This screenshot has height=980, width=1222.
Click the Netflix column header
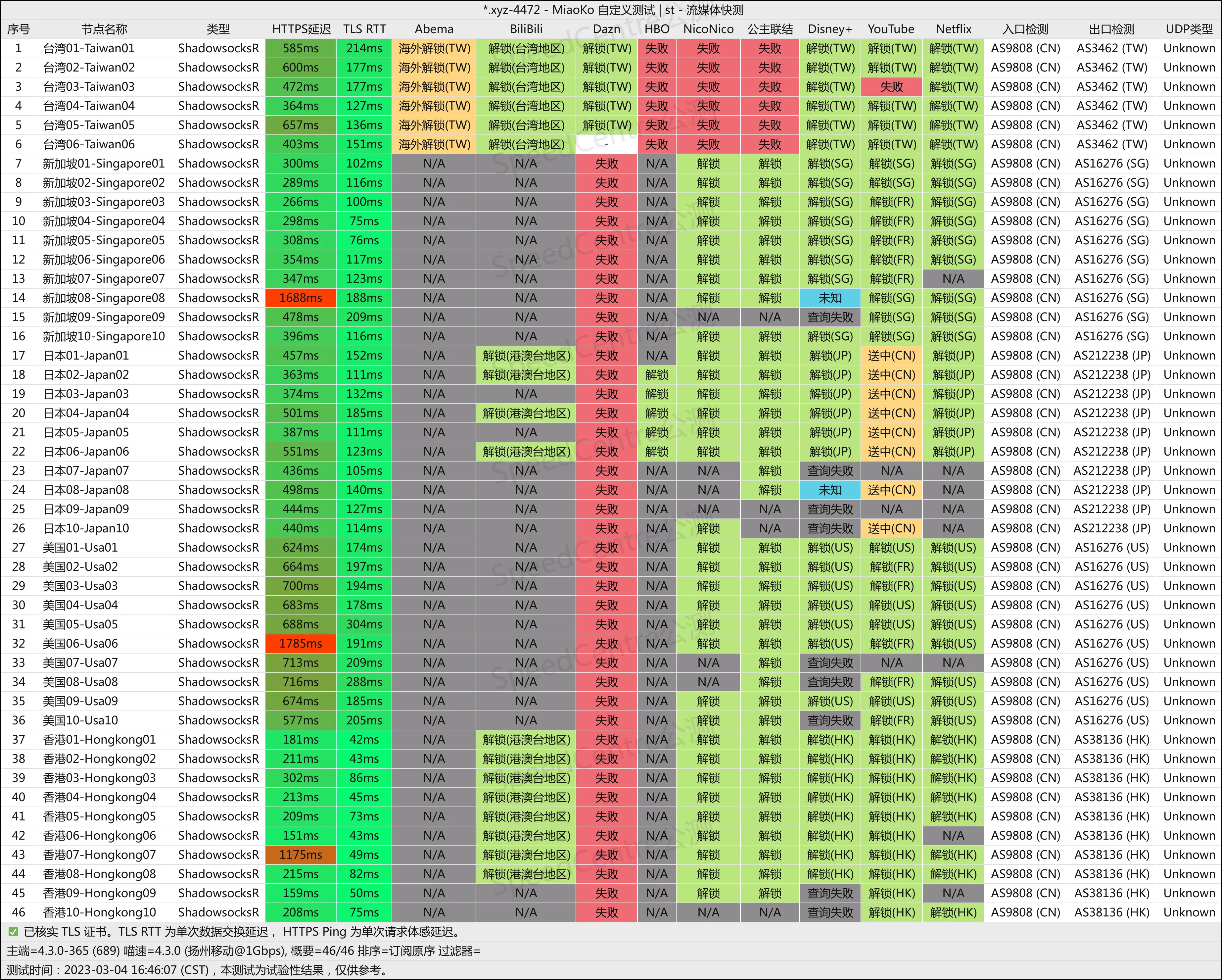tap(953, 29)
